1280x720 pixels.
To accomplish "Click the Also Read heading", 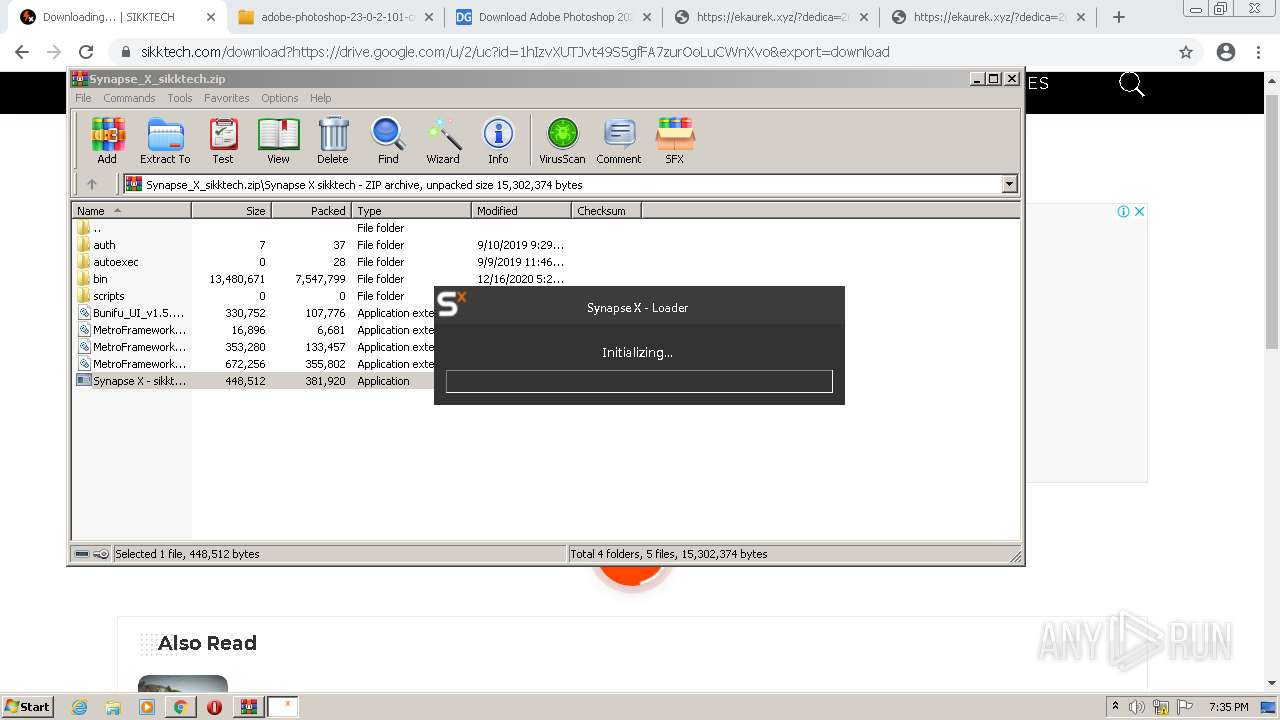I will (x=207, y=643).
